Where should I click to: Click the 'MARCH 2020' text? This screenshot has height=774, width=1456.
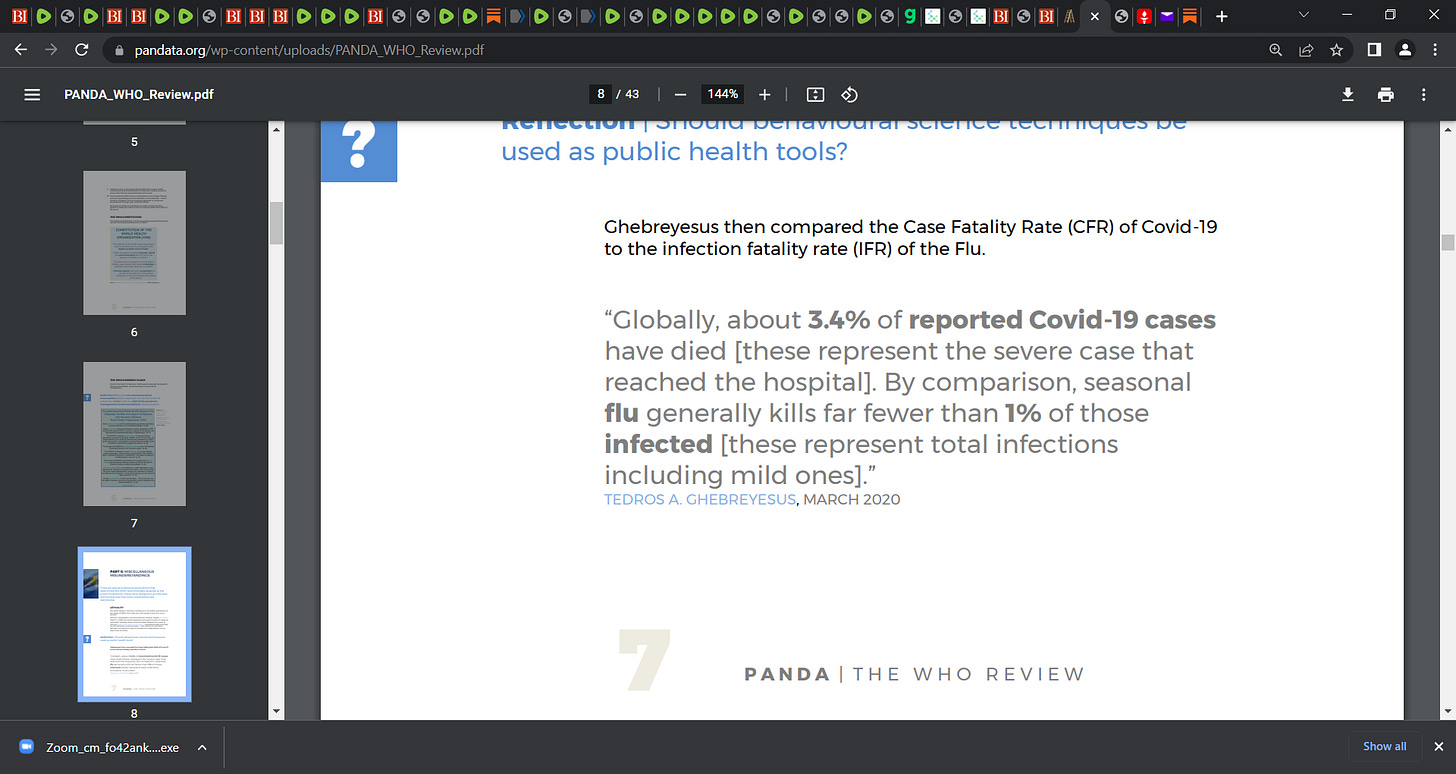click(x=852, y=499)
